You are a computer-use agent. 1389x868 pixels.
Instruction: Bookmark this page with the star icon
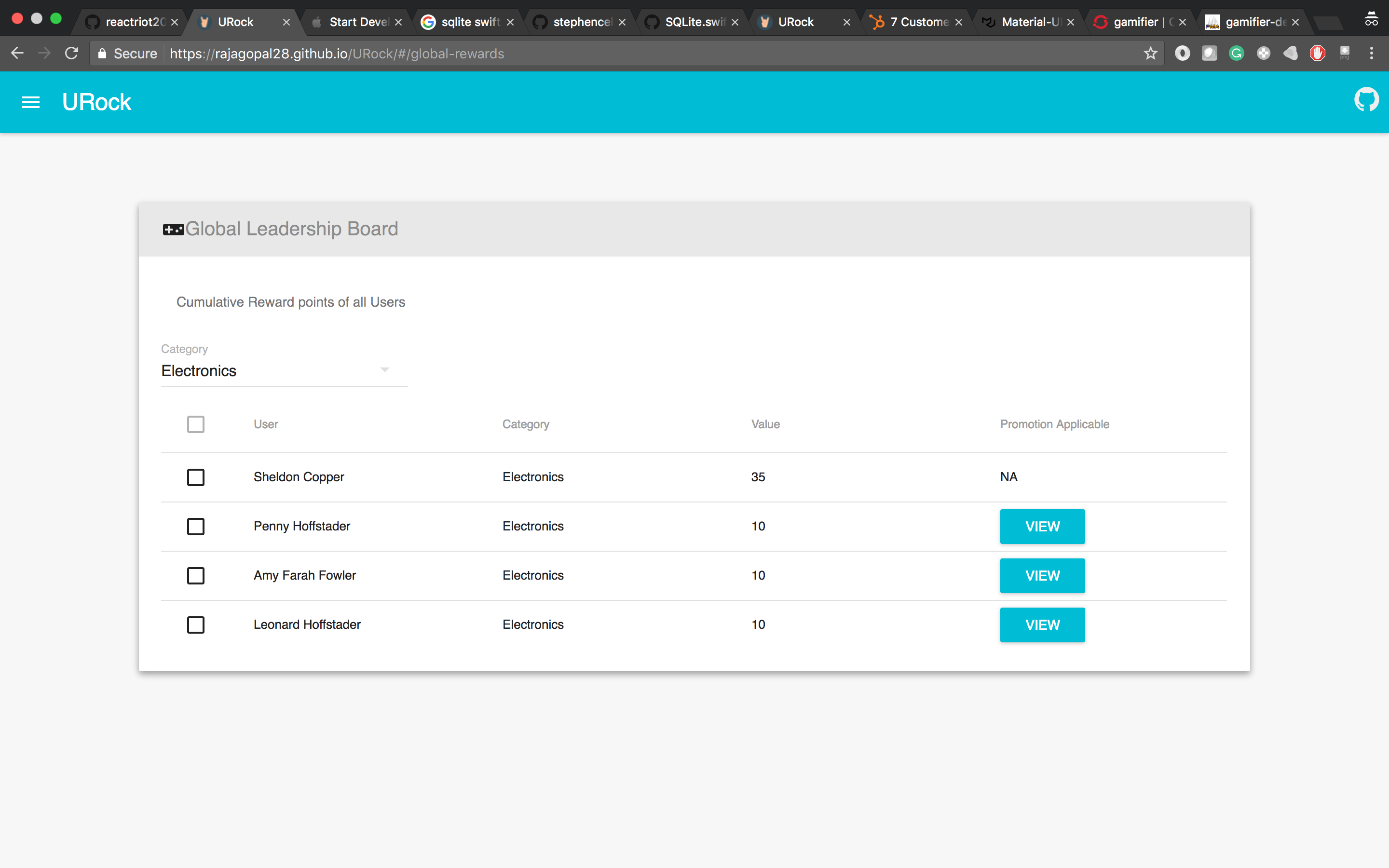tap(1150, 54)
